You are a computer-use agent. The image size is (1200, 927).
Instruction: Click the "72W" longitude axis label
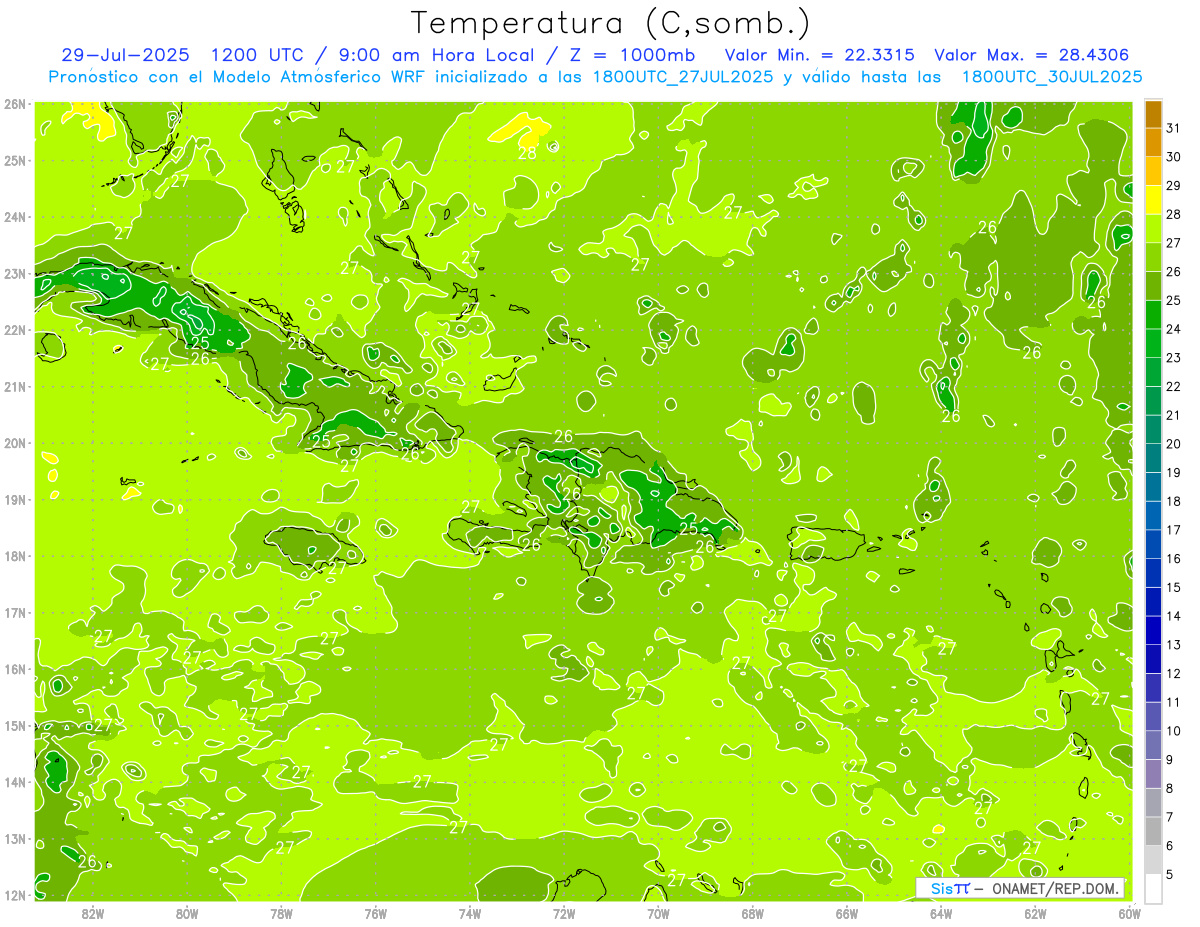click(564, 913)
